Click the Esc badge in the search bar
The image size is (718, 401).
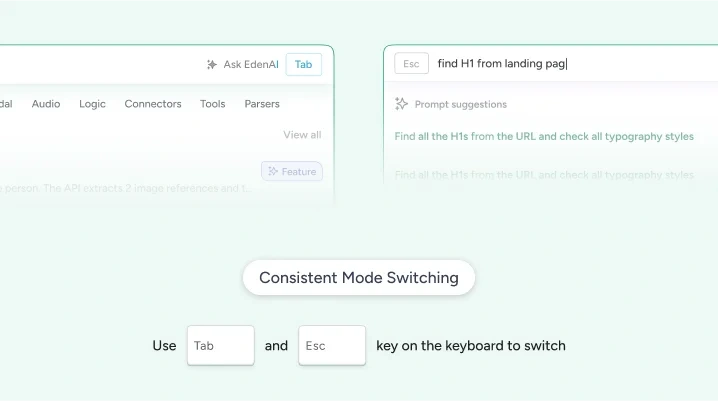(x=409, y=64)
